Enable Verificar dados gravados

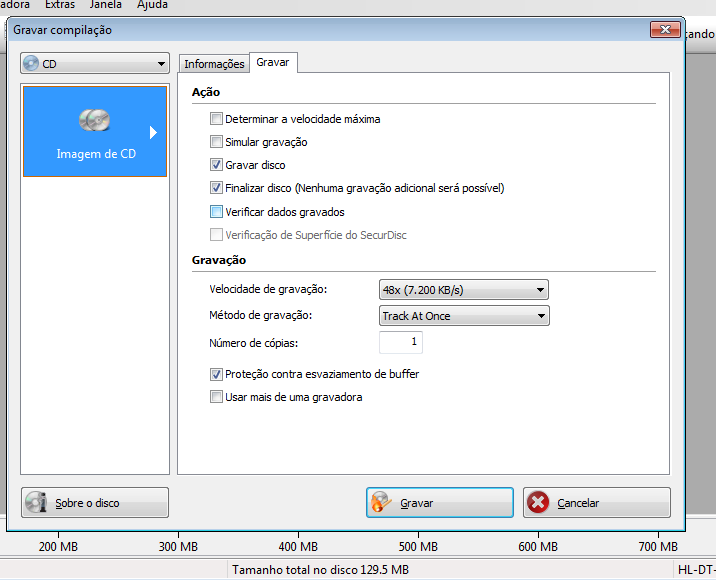(x=217, y=212)
